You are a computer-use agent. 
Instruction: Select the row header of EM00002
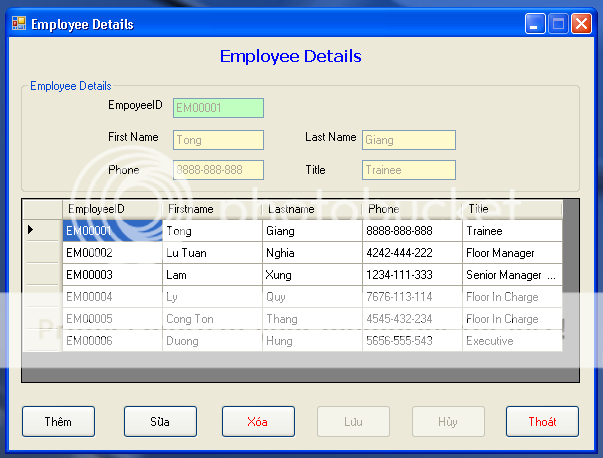click(42, 252)
